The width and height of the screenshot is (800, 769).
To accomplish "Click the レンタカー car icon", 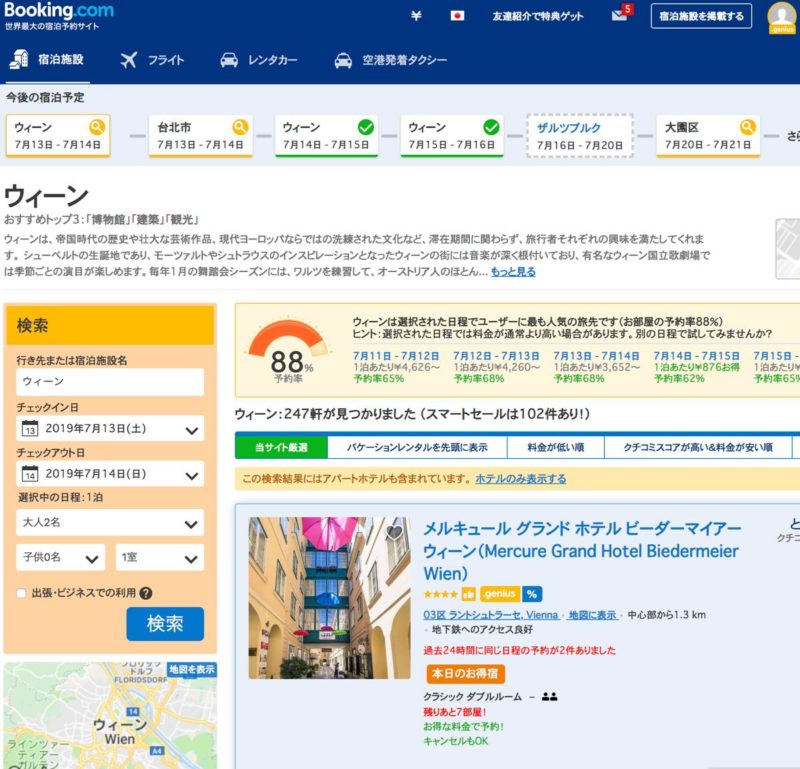I will pyautogui.click(x=229, y=60).
